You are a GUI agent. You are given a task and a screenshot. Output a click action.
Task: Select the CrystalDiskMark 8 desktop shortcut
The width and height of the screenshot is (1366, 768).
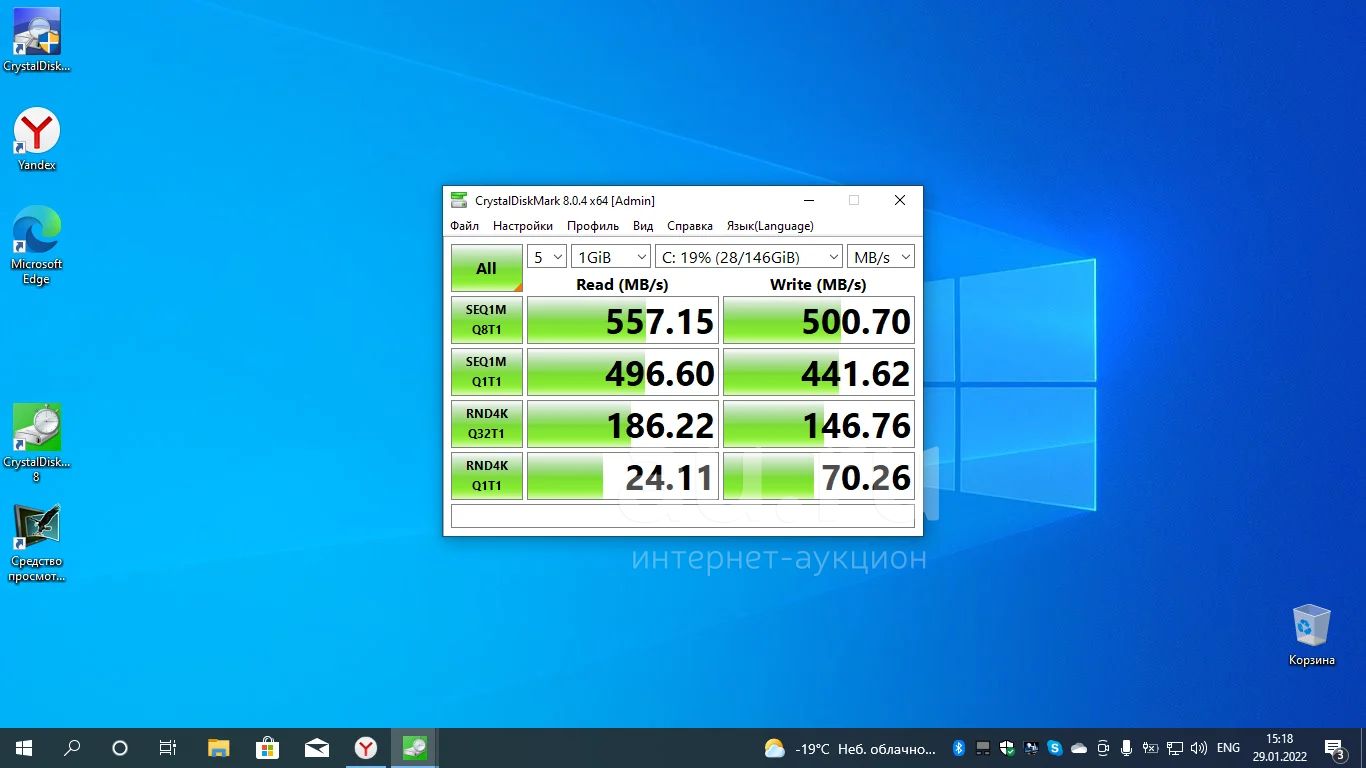37,444
